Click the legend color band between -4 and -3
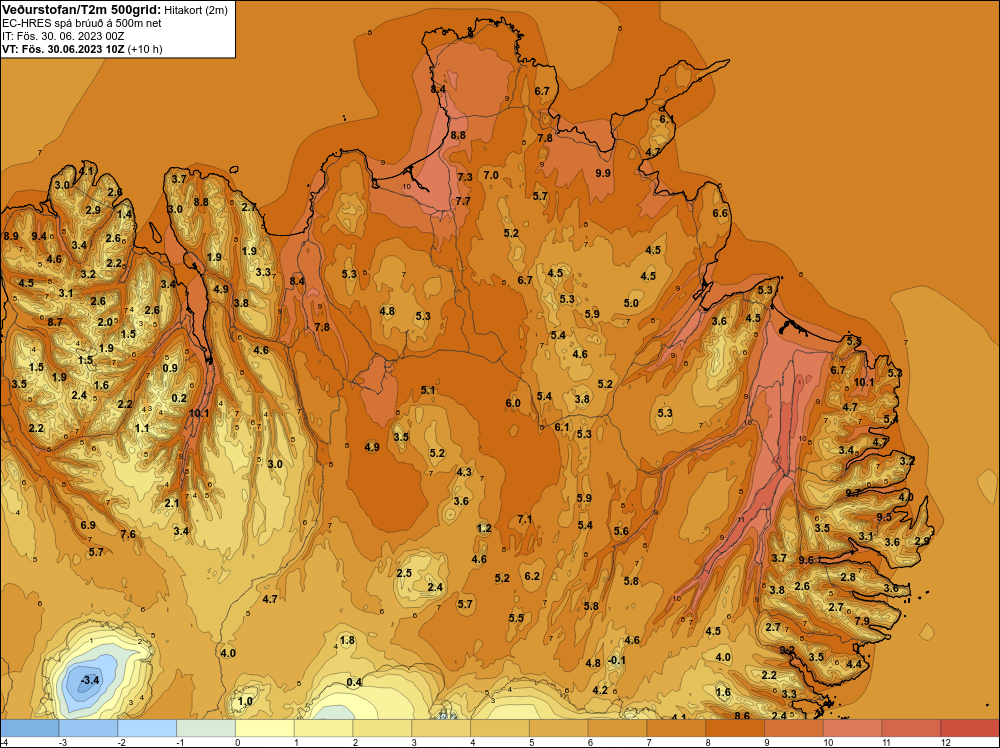Image resolution: width=1000 pixels, height=748 pixels. point(29,728)
